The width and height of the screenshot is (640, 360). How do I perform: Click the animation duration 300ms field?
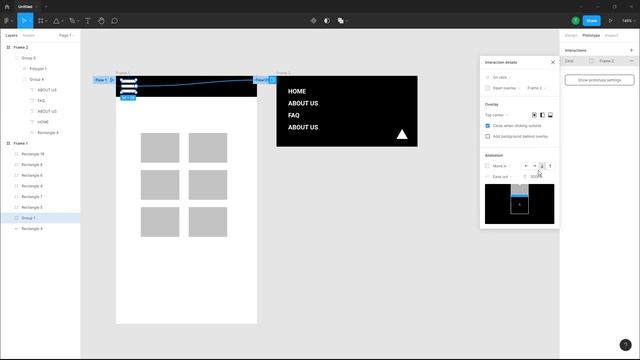click(x=536, y=177)
